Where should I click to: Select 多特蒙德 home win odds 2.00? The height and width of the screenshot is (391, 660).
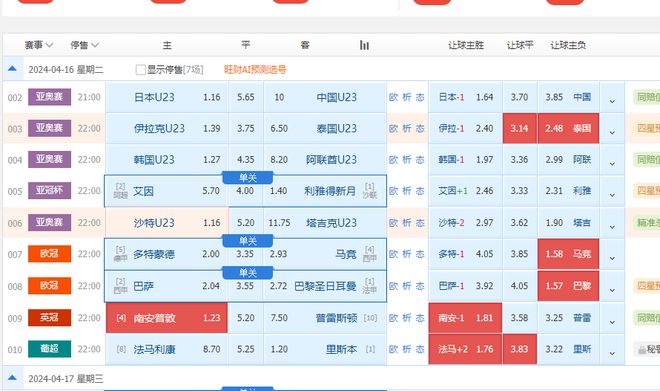[167, 254]
